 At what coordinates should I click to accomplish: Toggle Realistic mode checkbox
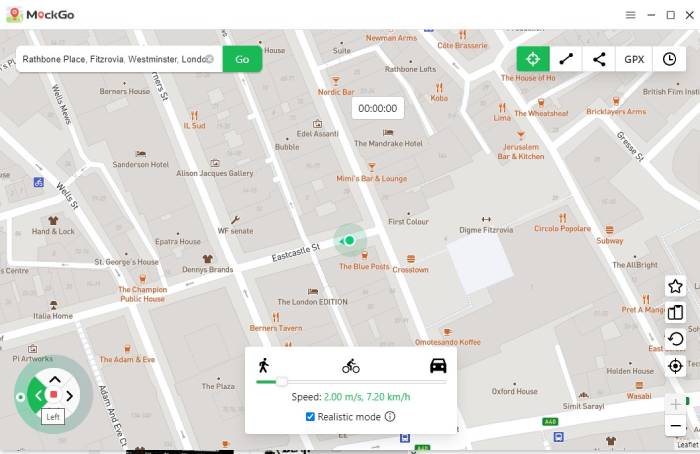click(310, 417)
